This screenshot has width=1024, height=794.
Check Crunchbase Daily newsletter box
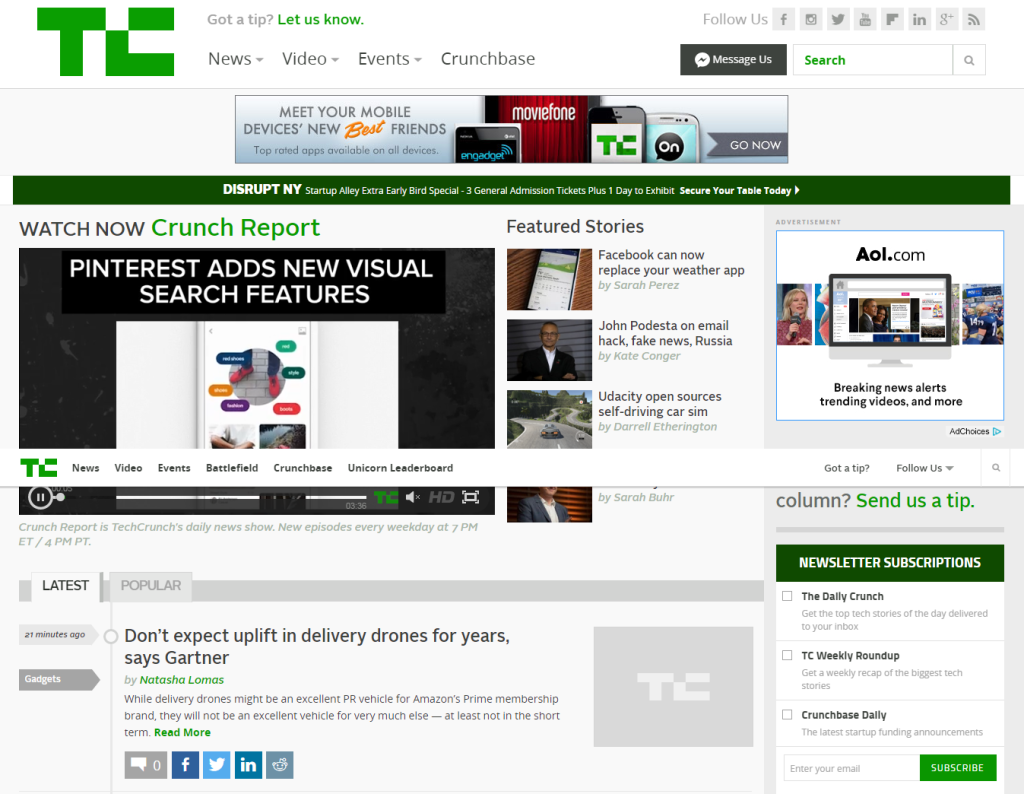click(x=787, y=714)
